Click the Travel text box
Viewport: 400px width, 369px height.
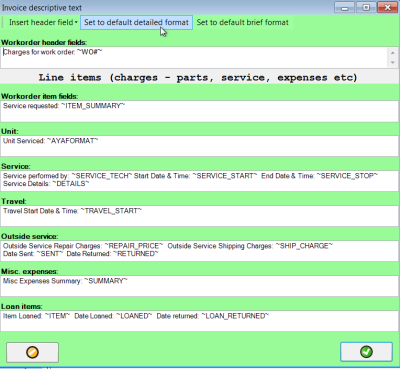click(199, 216)
